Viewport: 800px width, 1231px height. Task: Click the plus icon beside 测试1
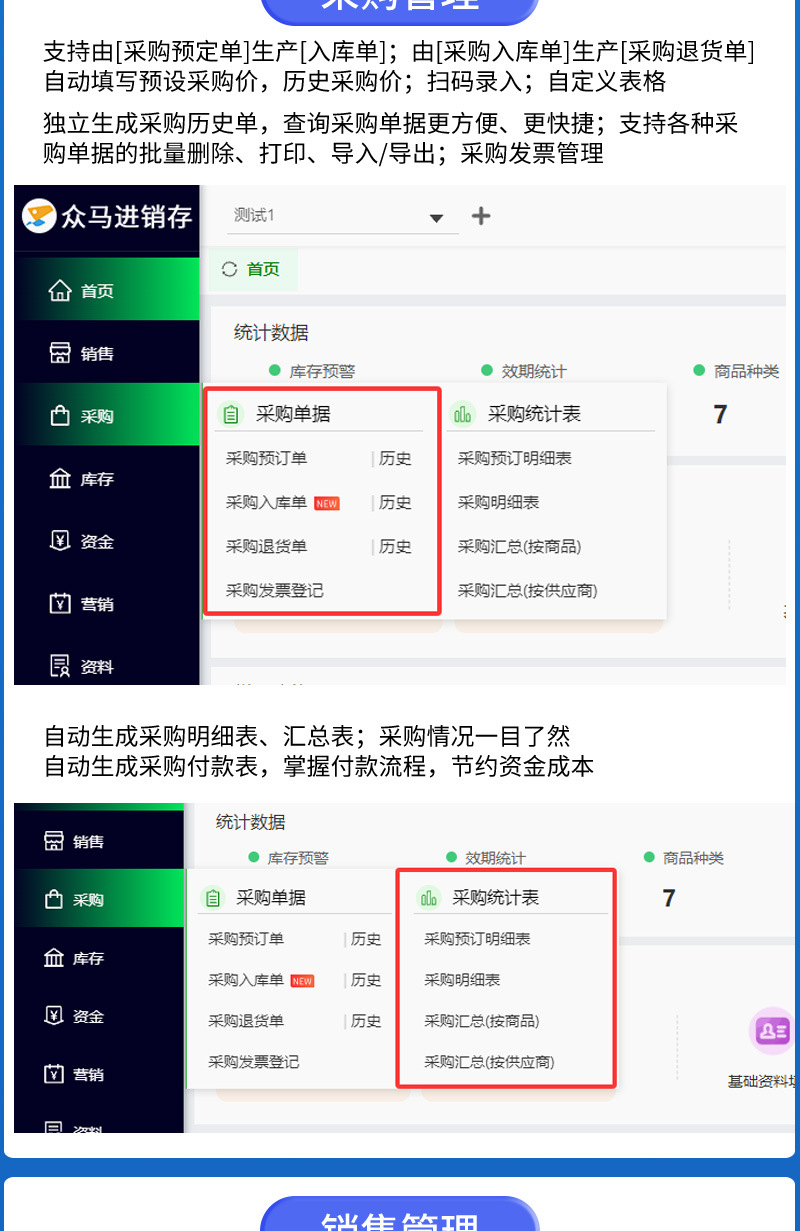pyautogui.click(x=481, y=216)
